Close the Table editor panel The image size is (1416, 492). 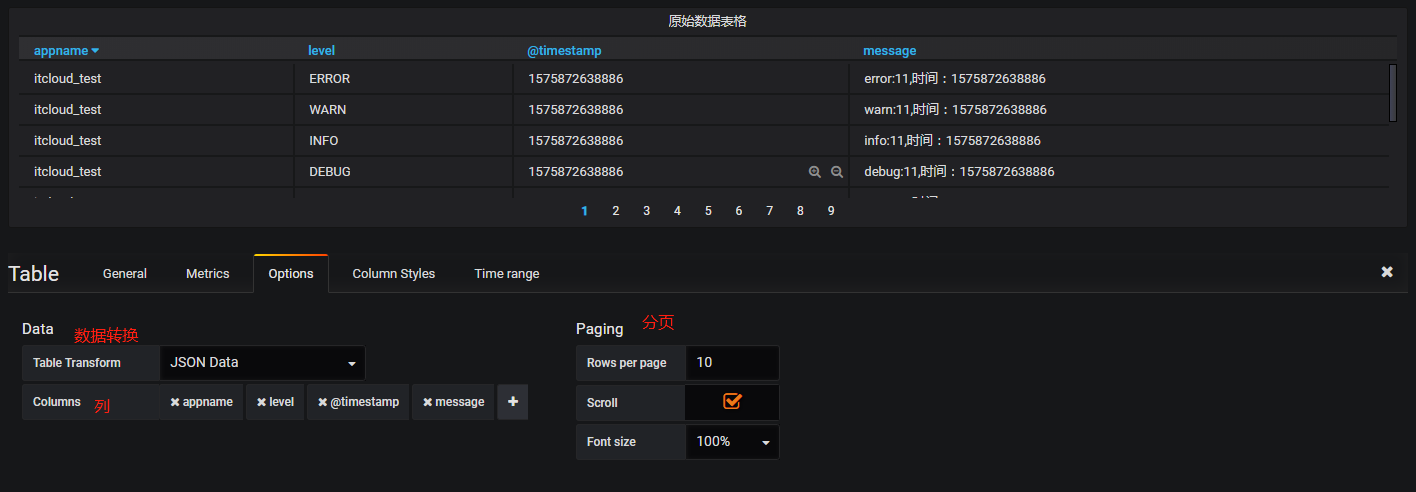pos(1387,272)
